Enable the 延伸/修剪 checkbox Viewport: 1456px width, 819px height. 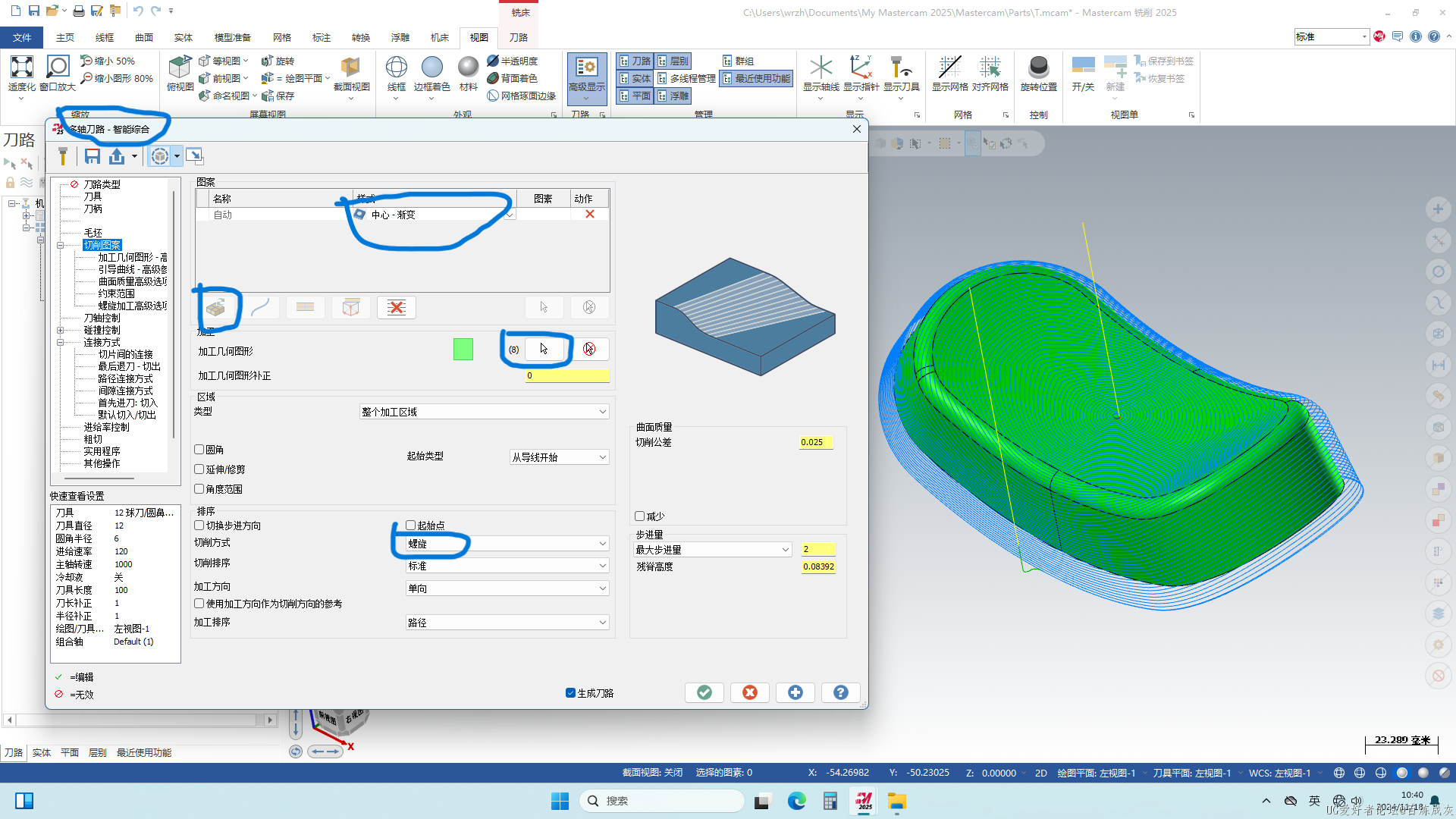[x=199, y=469]
